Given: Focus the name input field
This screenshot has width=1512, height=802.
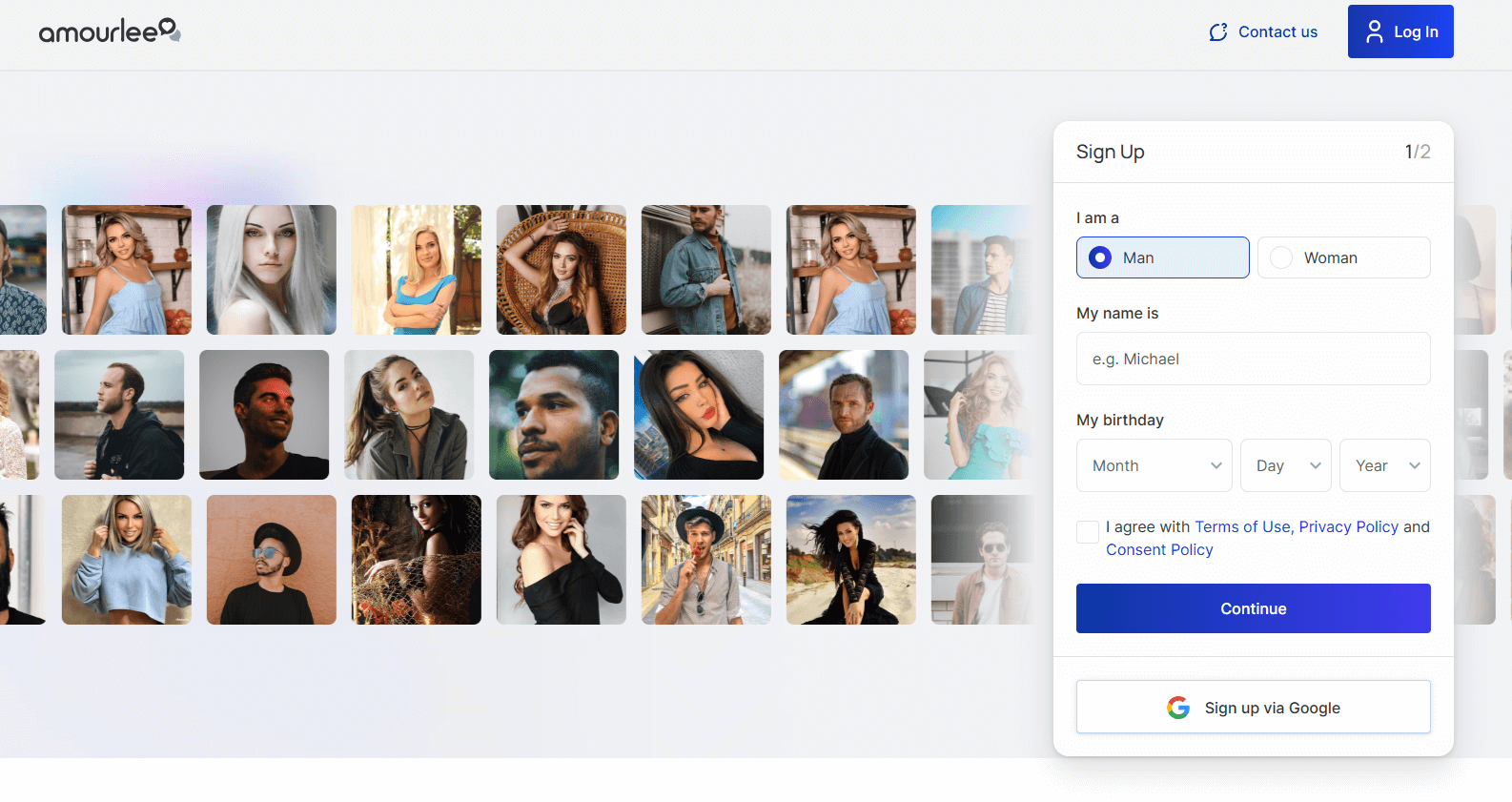Looking at the screenshot, I should click(1253, 359).
